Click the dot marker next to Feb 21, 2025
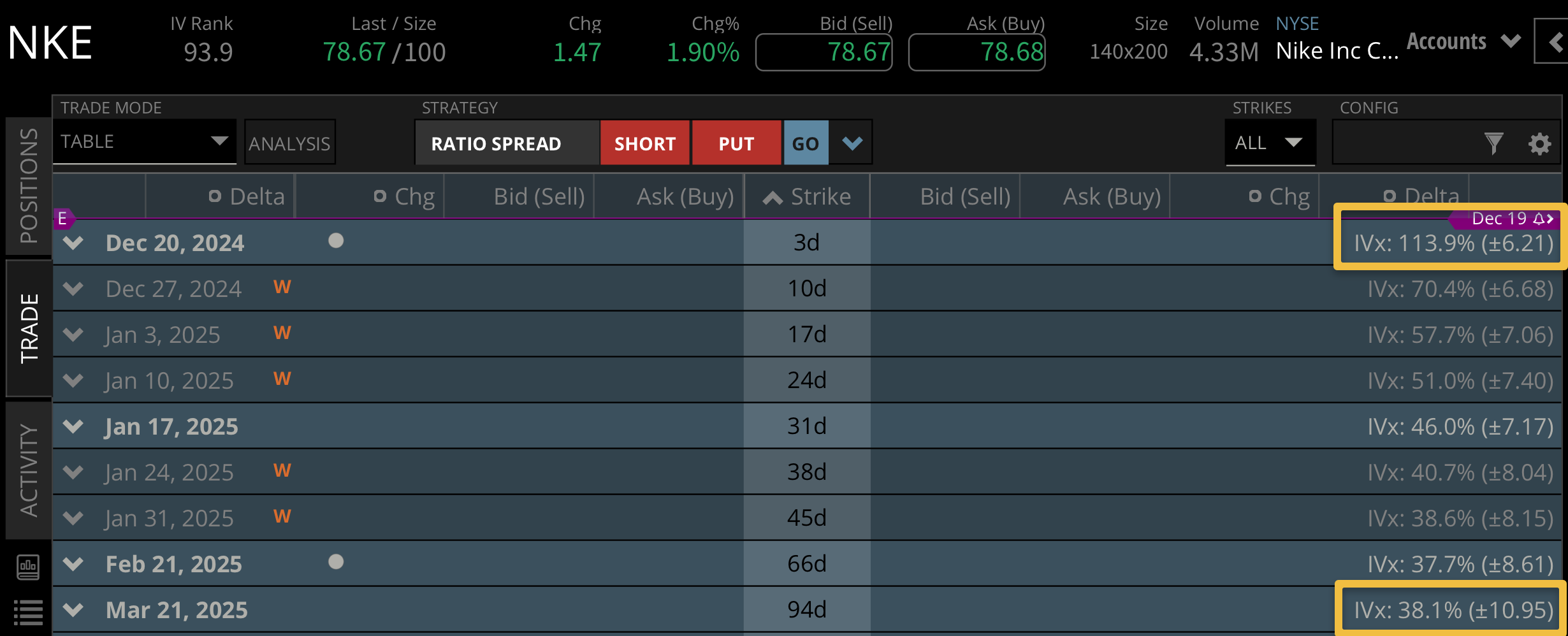 point(335,562)
